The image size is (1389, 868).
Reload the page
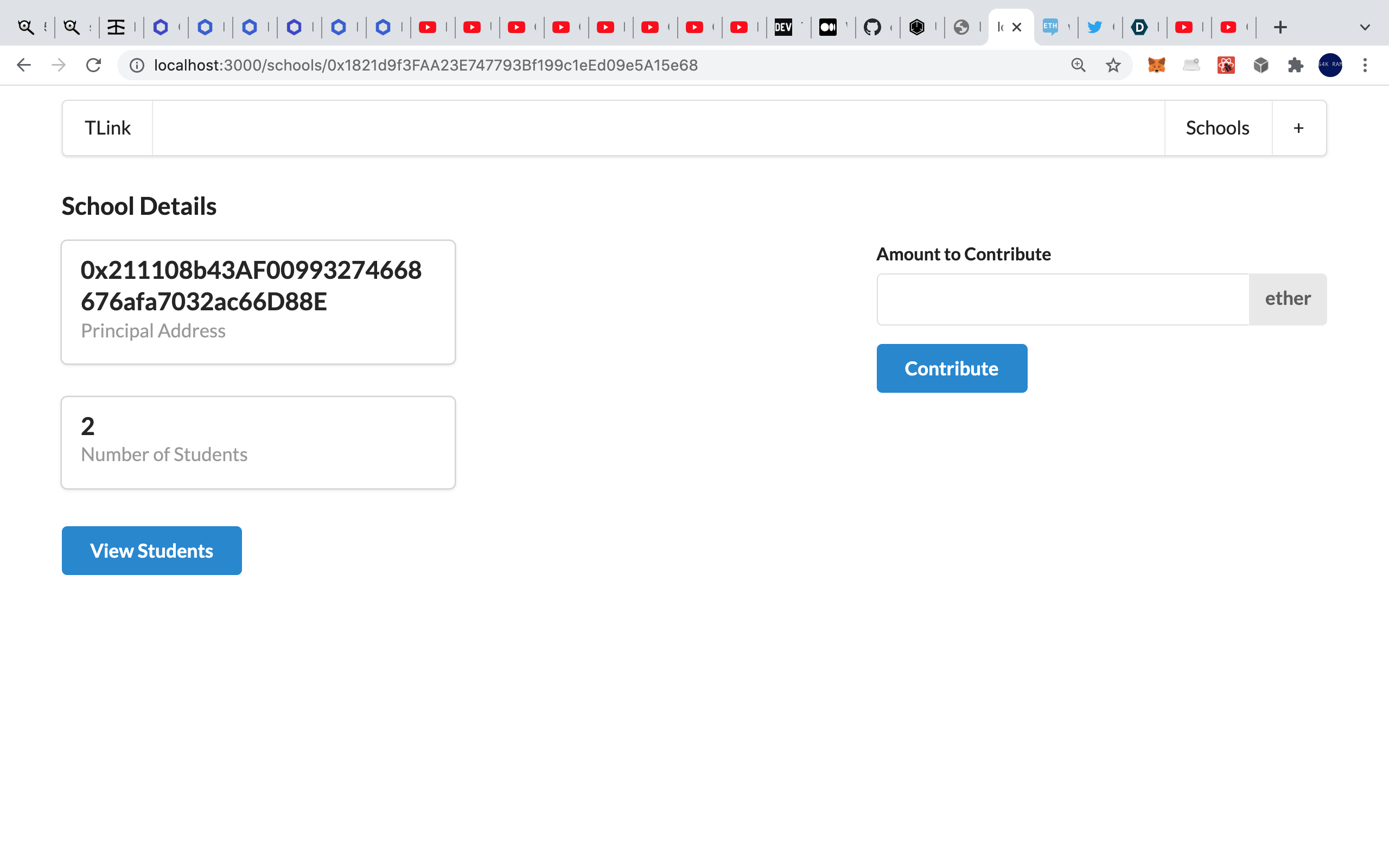(x=93, y=65)
